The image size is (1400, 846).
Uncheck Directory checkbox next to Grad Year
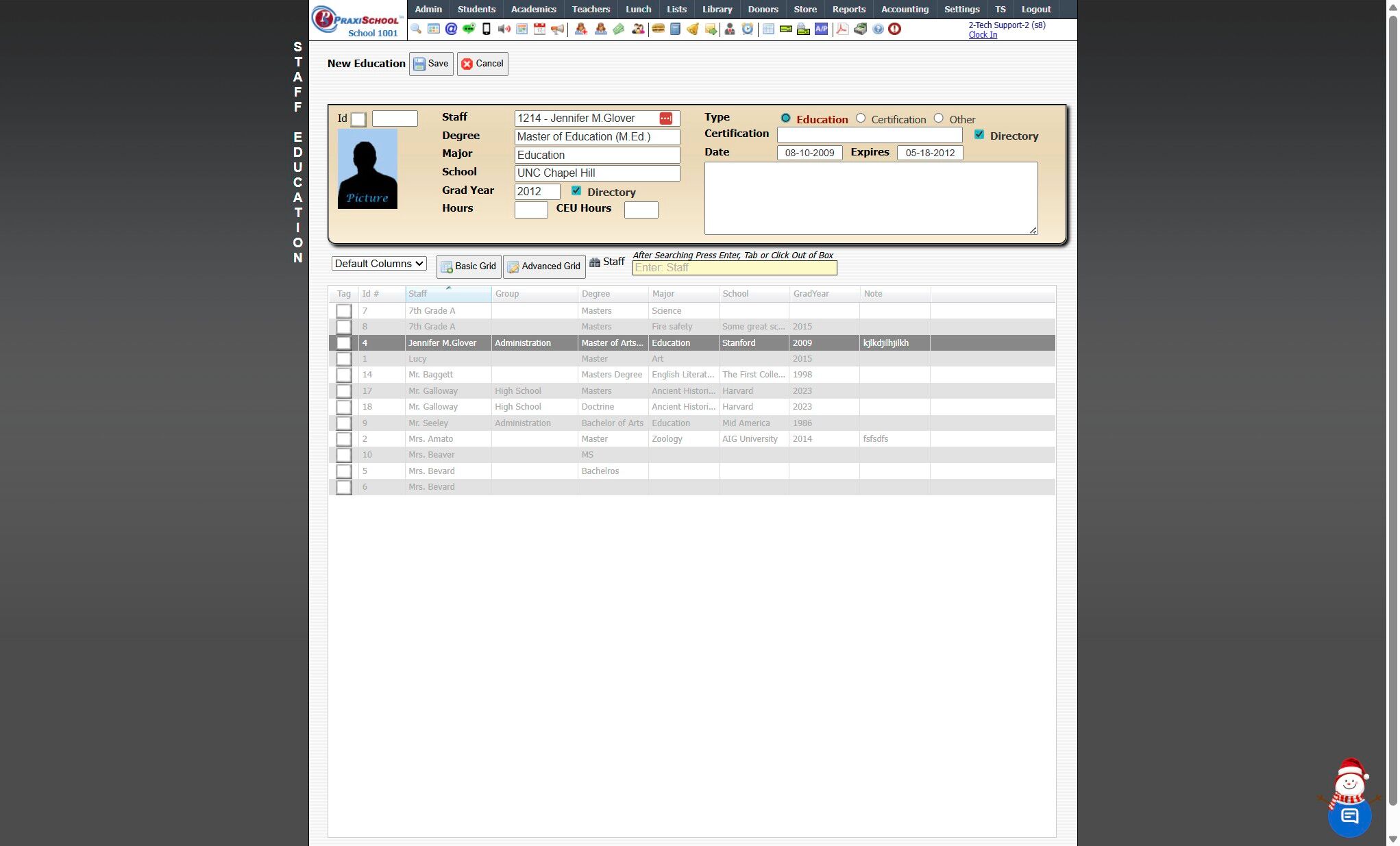pyautogui.click(x=576, y=191)
